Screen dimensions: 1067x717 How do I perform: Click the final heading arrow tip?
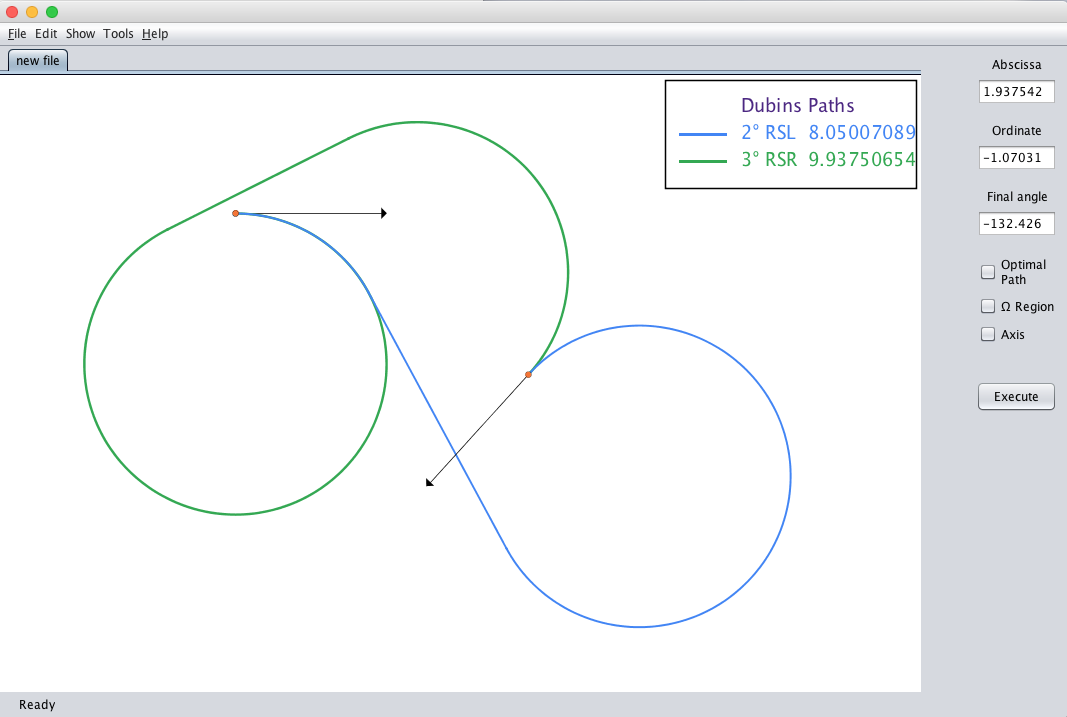click(x=429, y=483)
